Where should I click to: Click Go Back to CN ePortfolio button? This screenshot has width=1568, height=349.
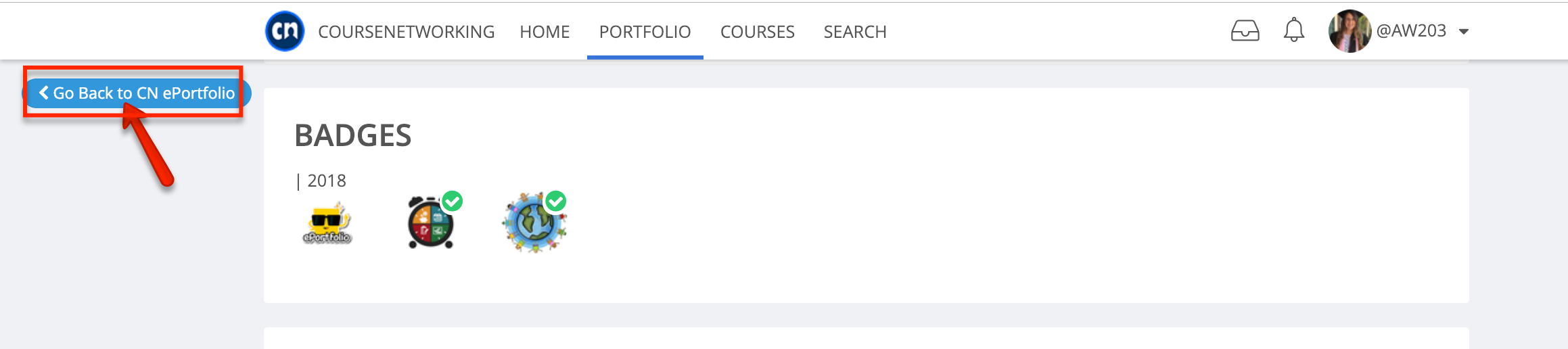tap(137, 93)
